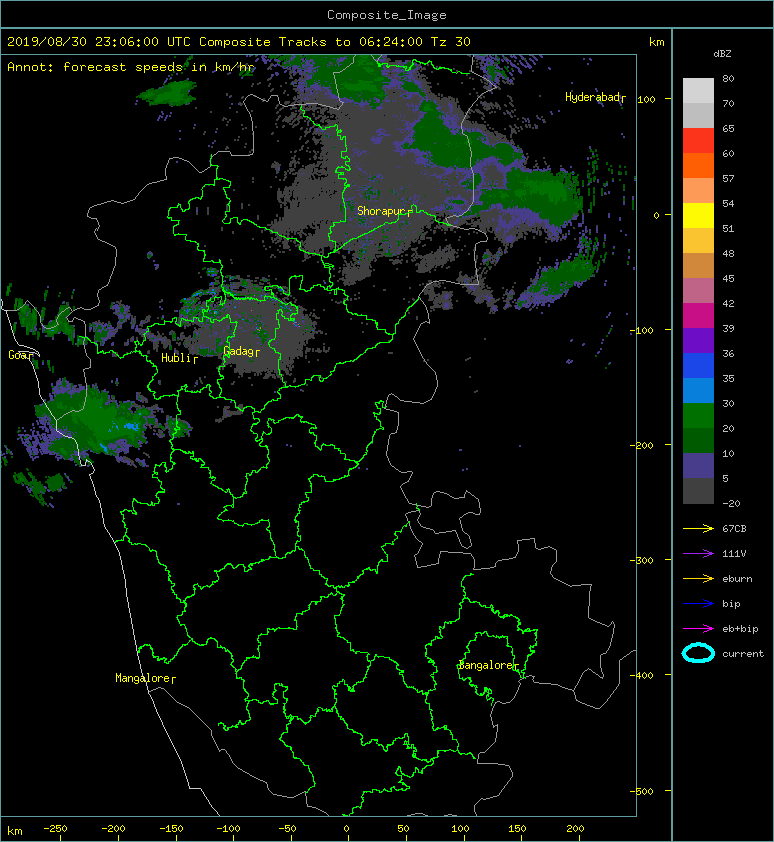This screenshot has width=774, height=842.
Task: Select the -20 value on dBZ scale
Action: pyautogui.click(x=731, y=504)
